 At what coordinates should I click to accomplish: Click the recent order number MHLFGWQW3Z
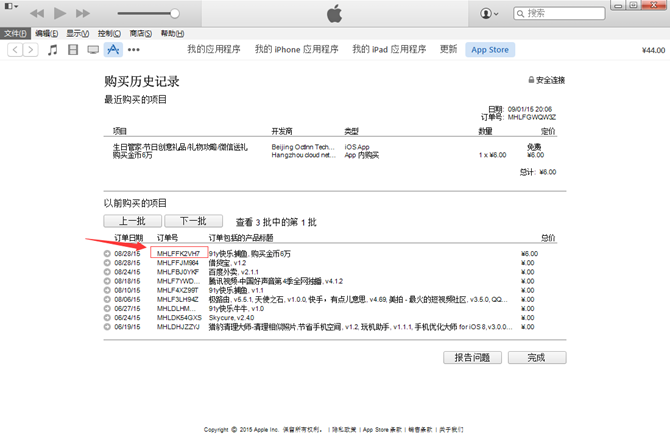point(532,117)
